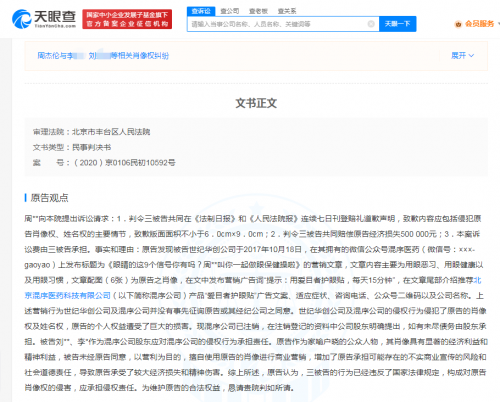Click the court name 北京市丰台区人民法院
The height and width of the screenshot is (402, 500).
(111, 132)
